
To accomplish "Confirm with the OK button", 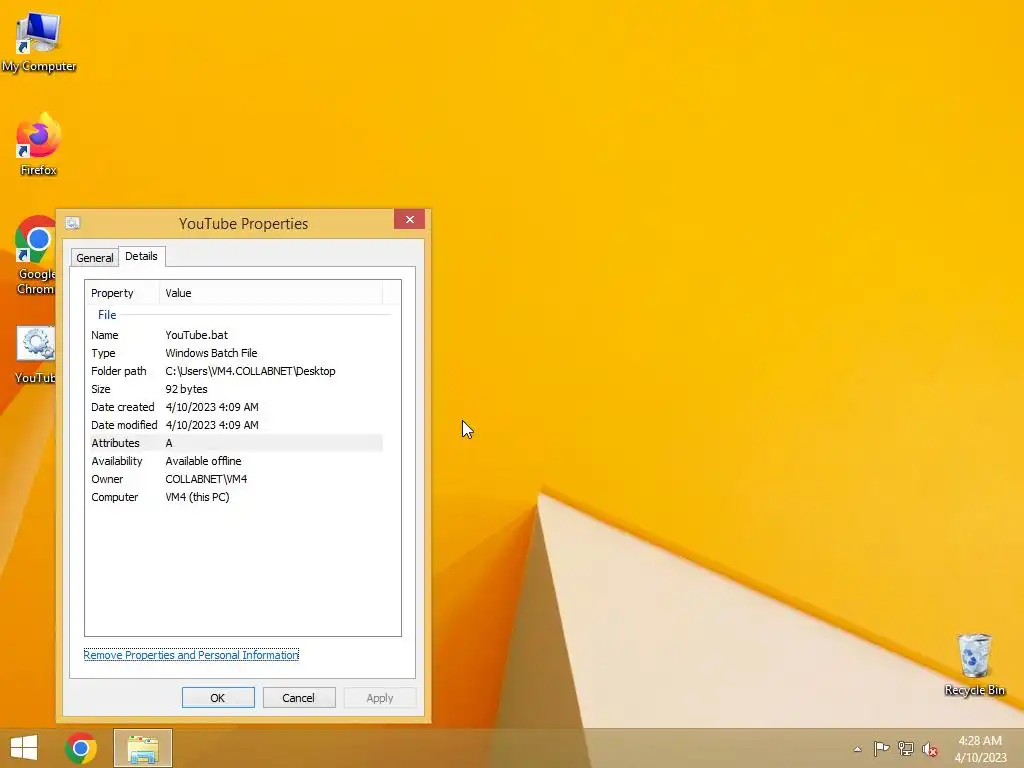I will click(x=218, y=697).
